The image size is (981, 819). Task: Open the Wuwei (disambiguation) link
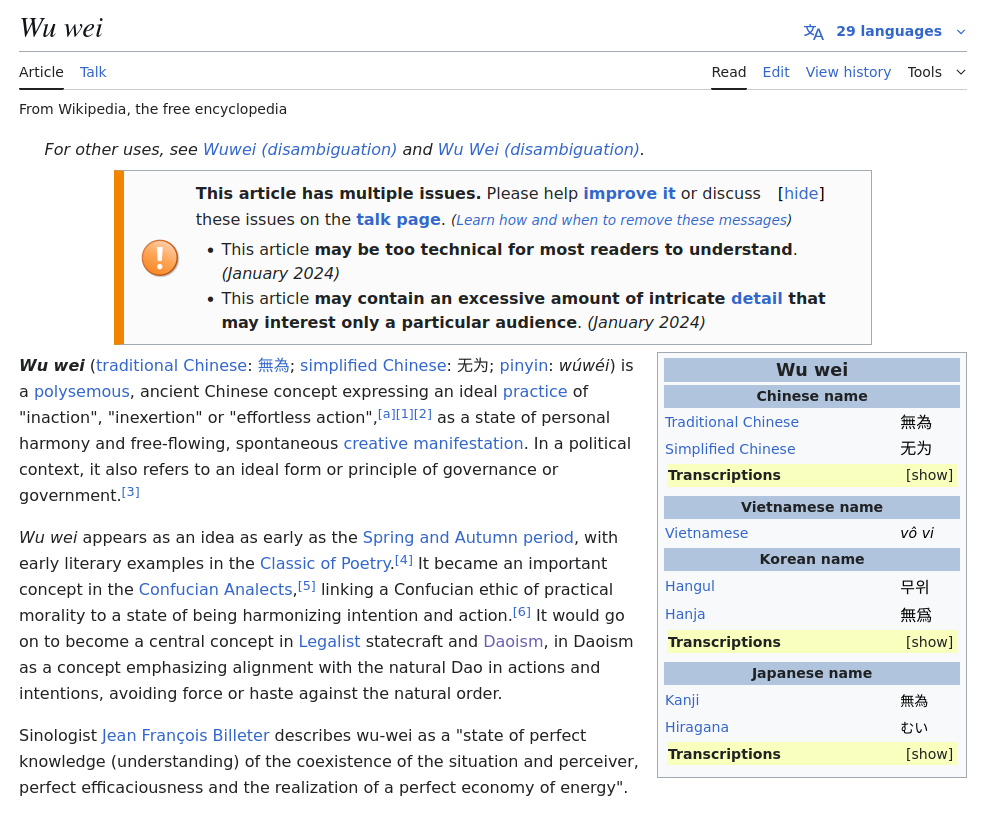pos(299,149)
